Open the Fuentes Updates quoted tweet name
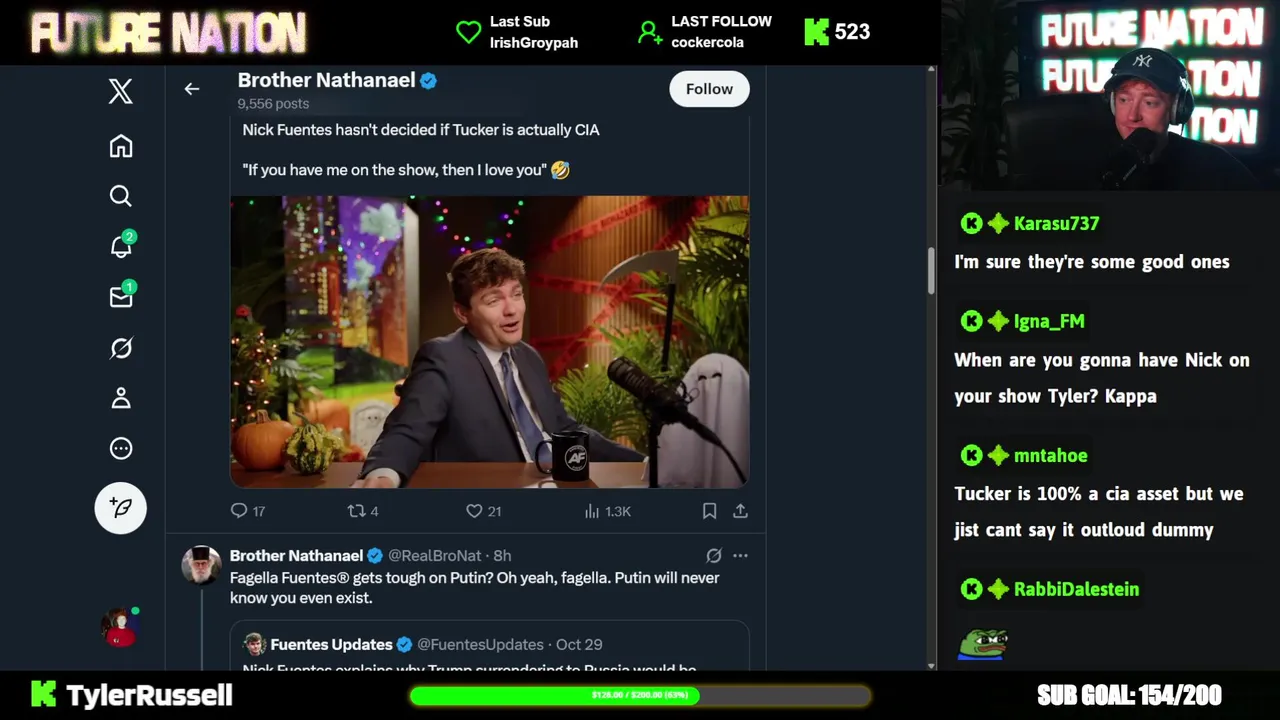 pos(331,644)
